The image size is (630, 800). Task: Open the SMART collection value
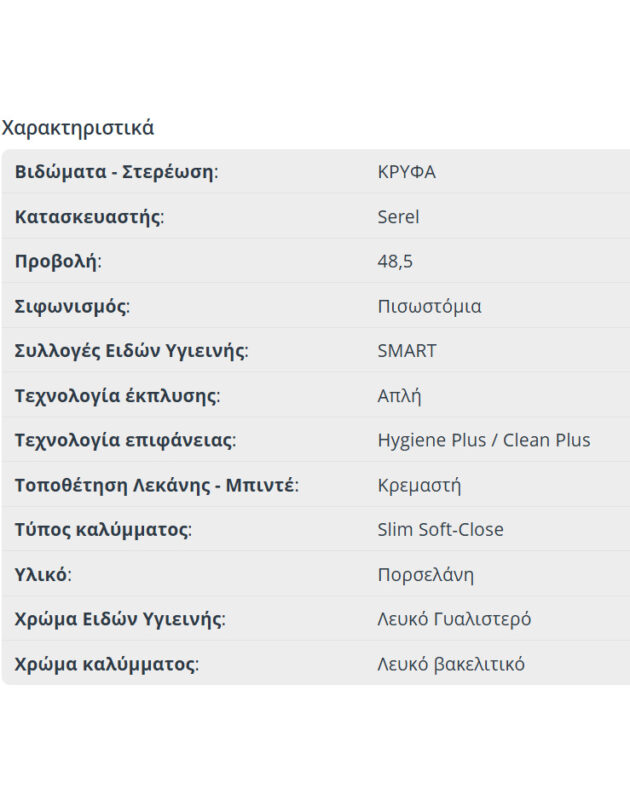pos(407,351)
